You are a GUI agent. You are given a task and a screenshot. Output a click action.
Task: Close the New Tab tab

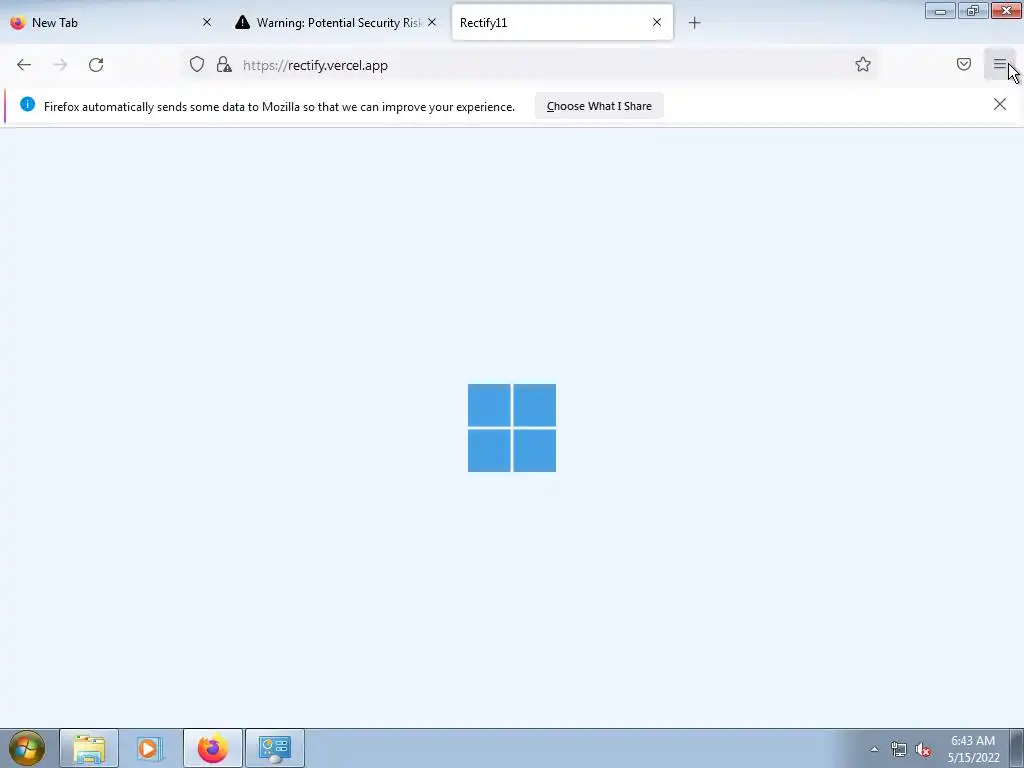[207, 22]
